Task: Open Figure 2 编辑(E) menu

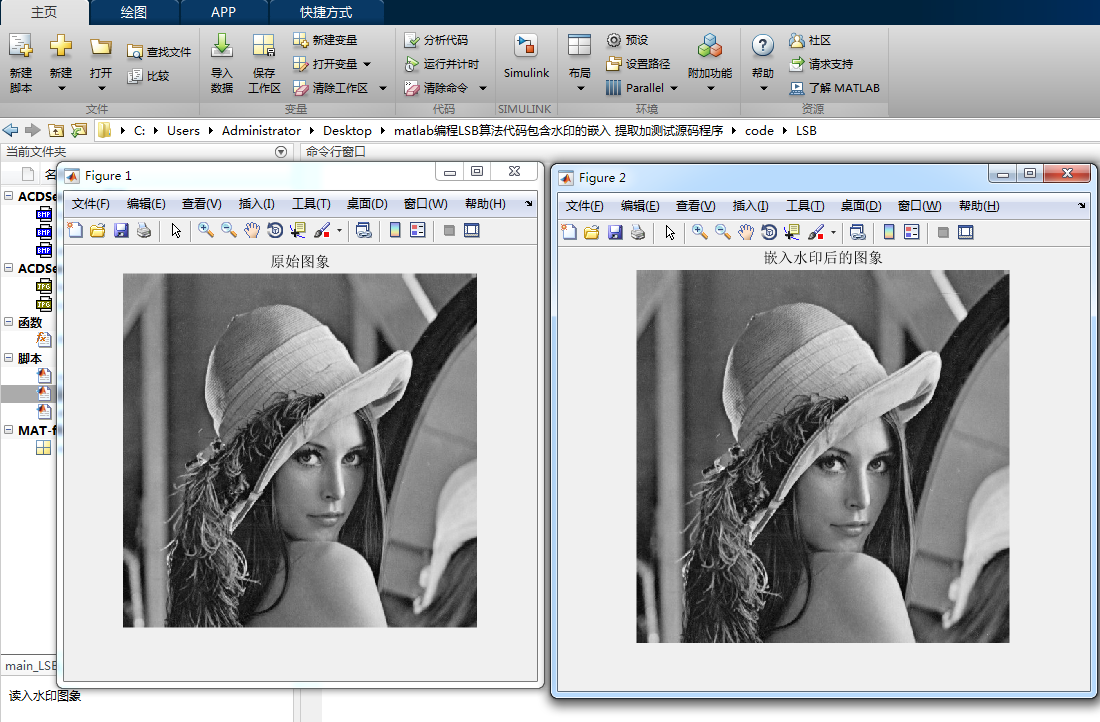Action: coord(640,206)
